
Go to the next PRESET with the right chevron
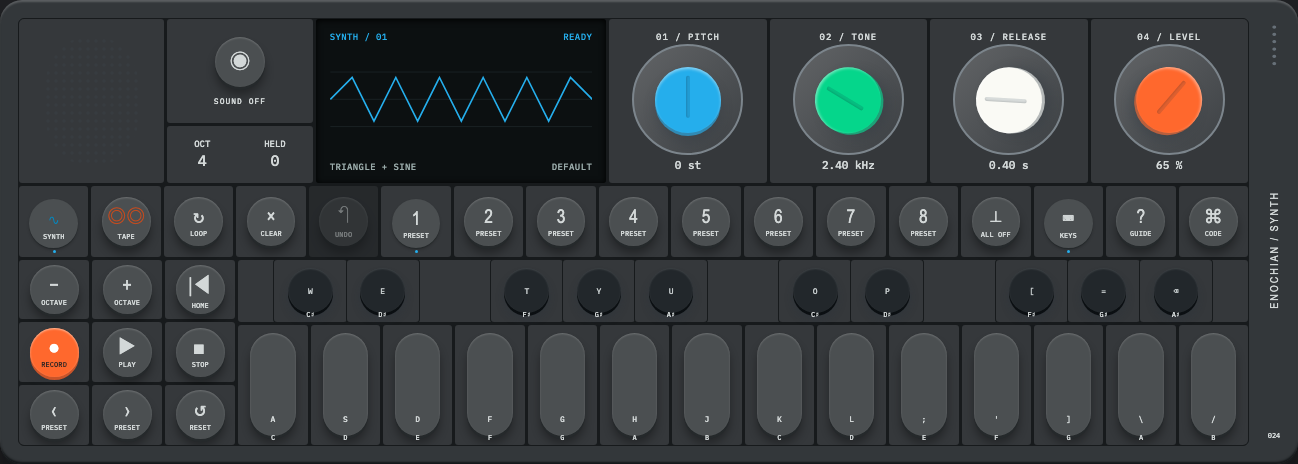[127, 415]
